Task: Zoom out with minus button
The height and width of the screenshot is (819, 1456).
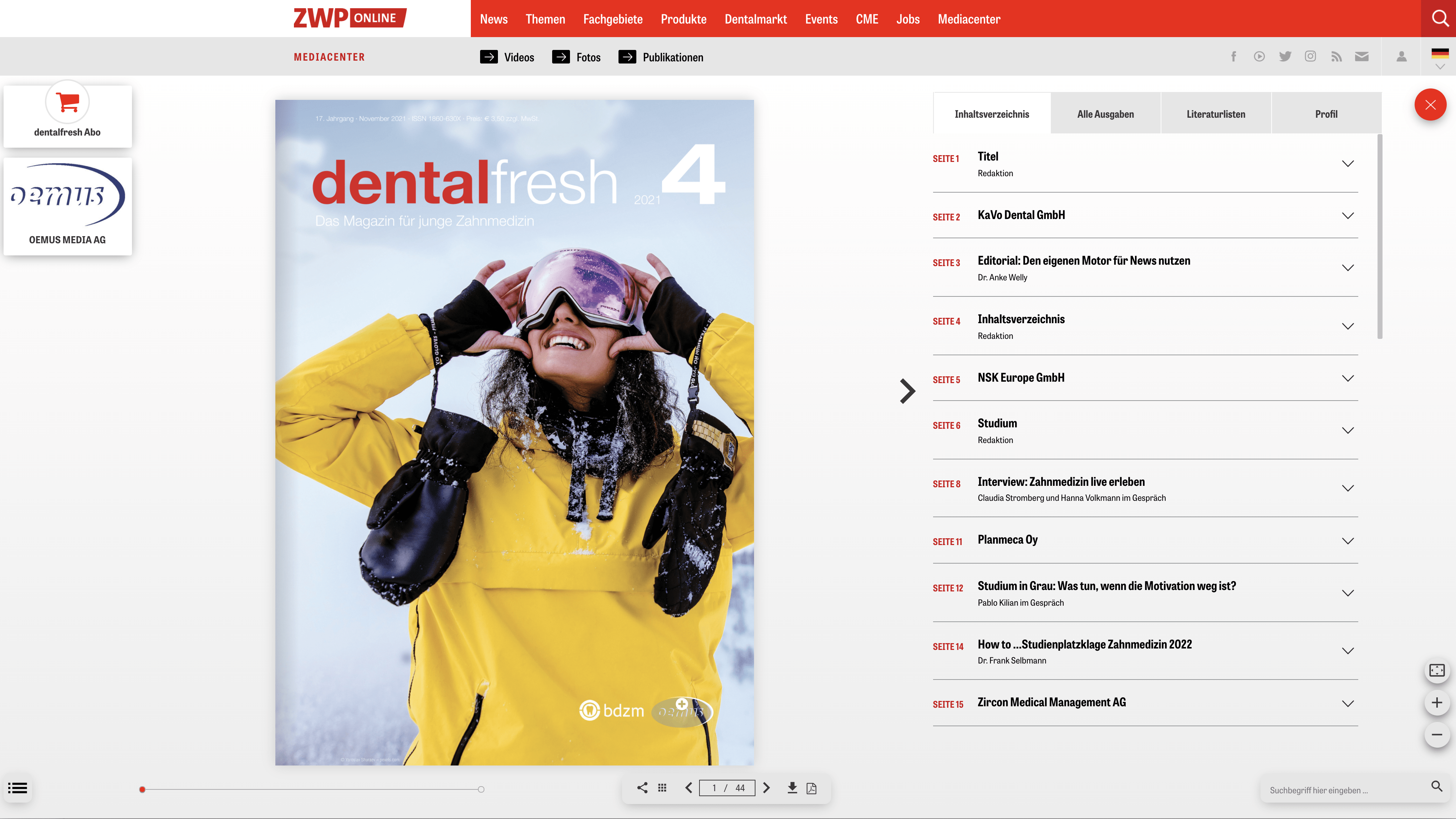Action: (1437, 735)
